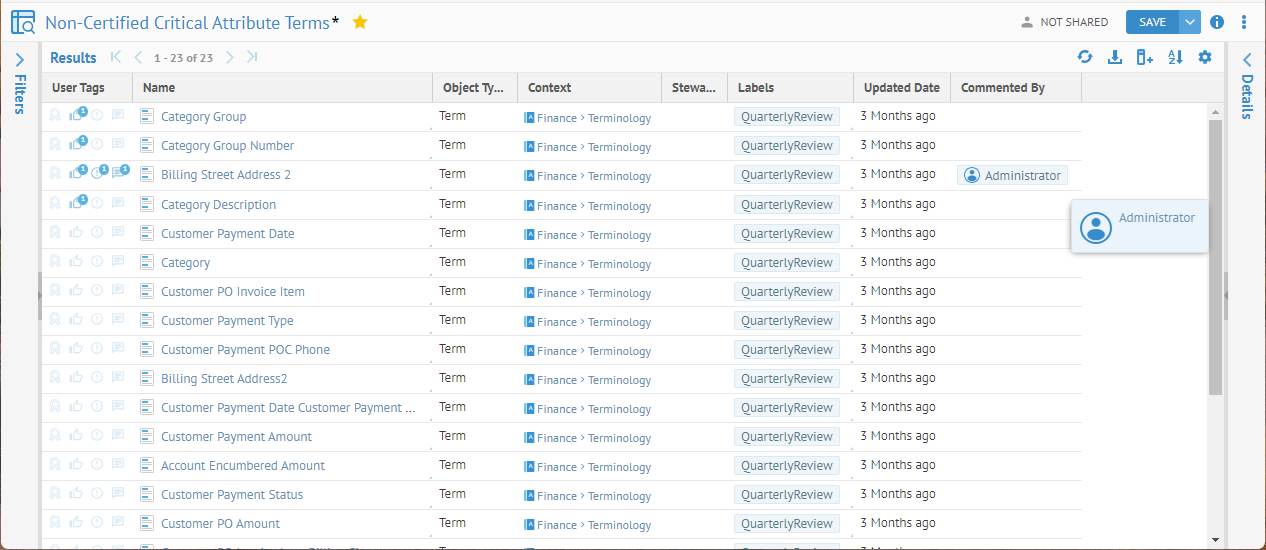
Task: Toggle the certification ribbon on Customer Payment Date
Action: click(55, 233)
